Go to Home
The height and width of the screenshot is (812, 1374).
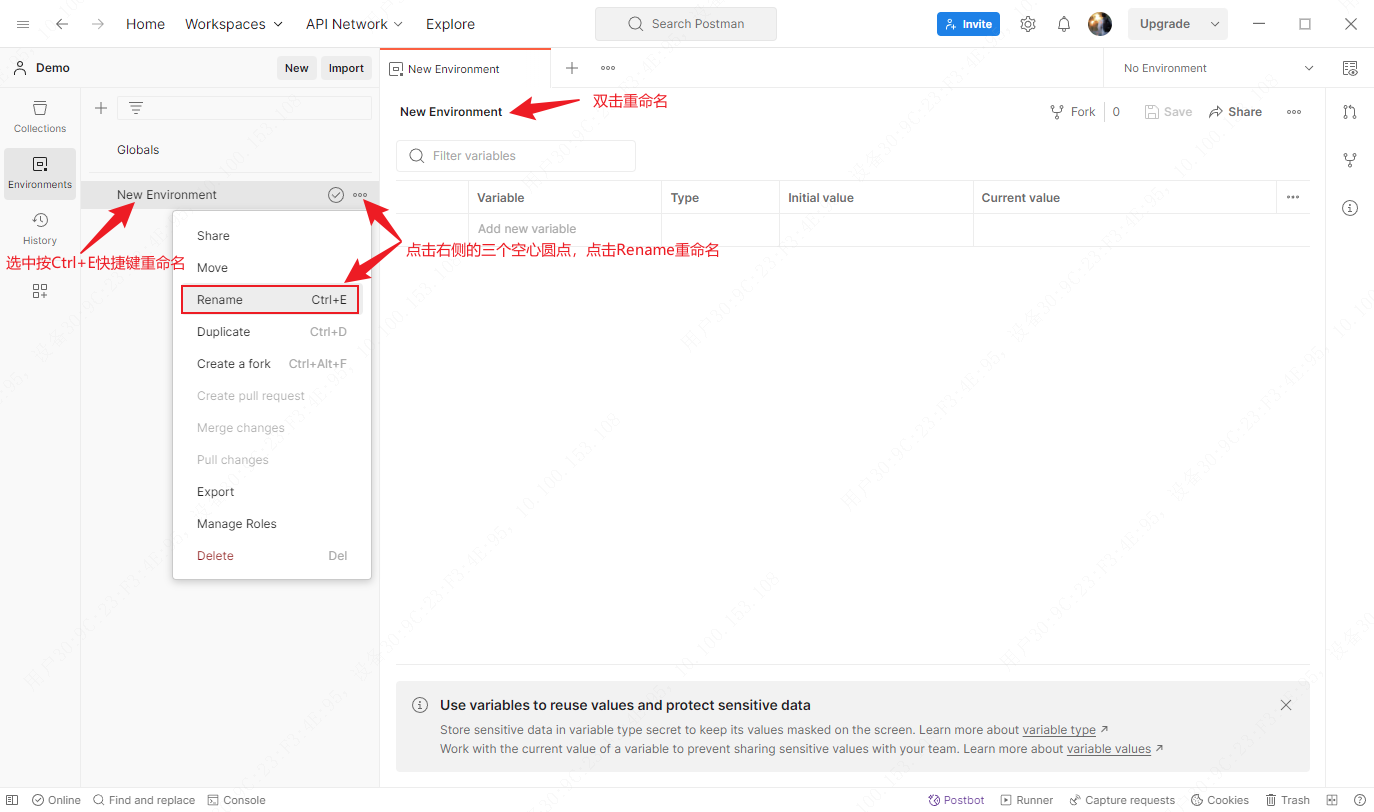point(145,24)
